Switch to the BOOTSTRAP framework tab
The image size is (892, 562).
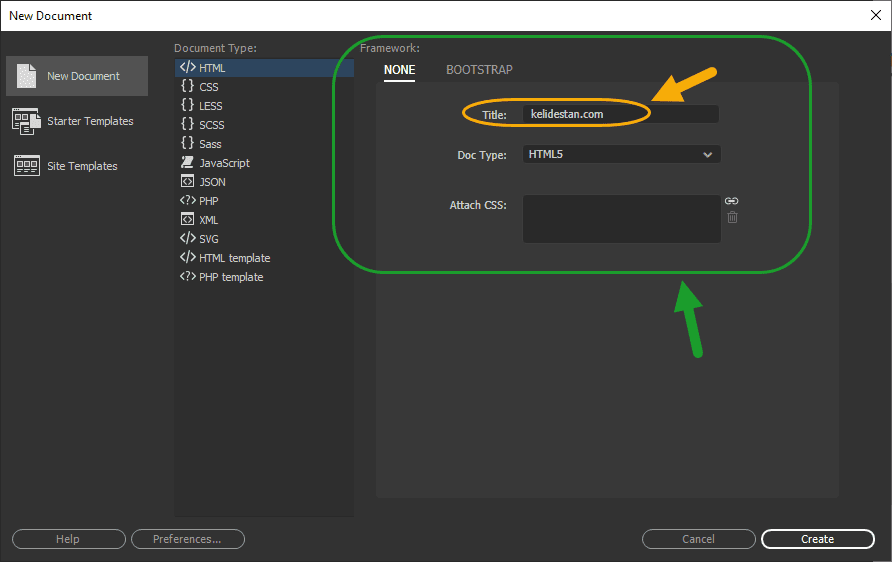tap(479, 70)
